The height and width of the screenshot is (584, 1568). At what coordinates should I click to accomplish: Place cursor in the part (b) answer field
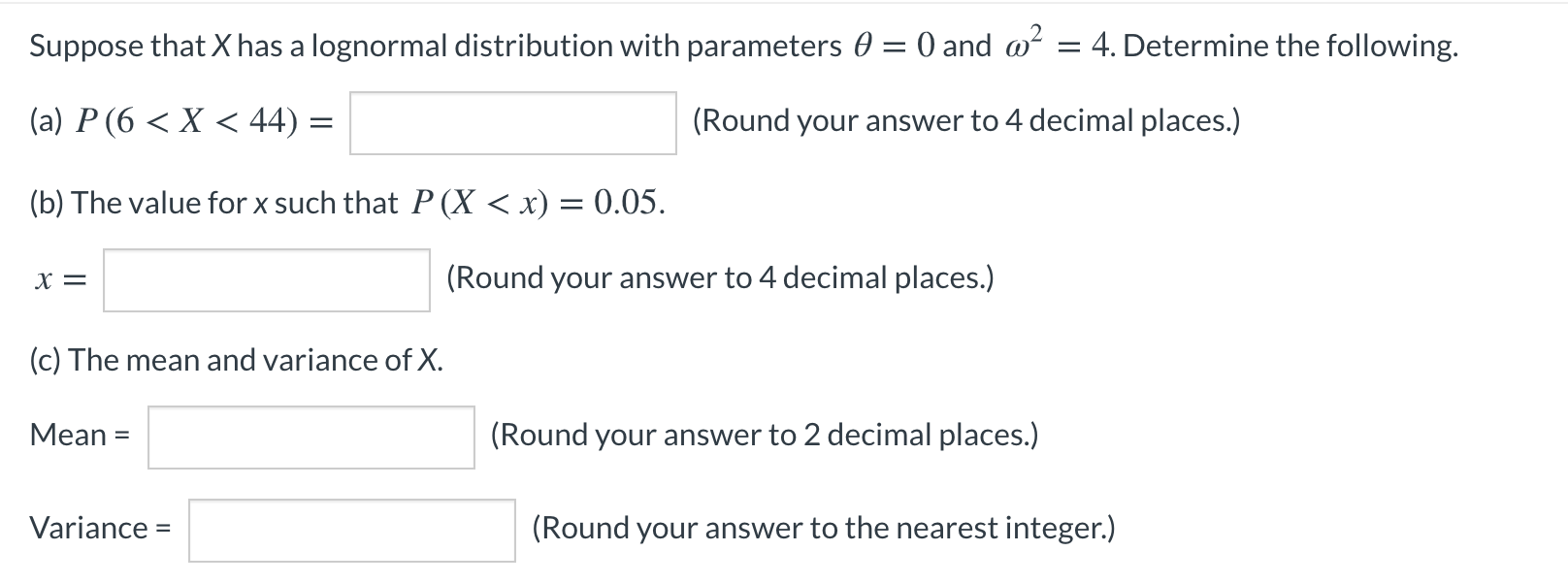267,279
